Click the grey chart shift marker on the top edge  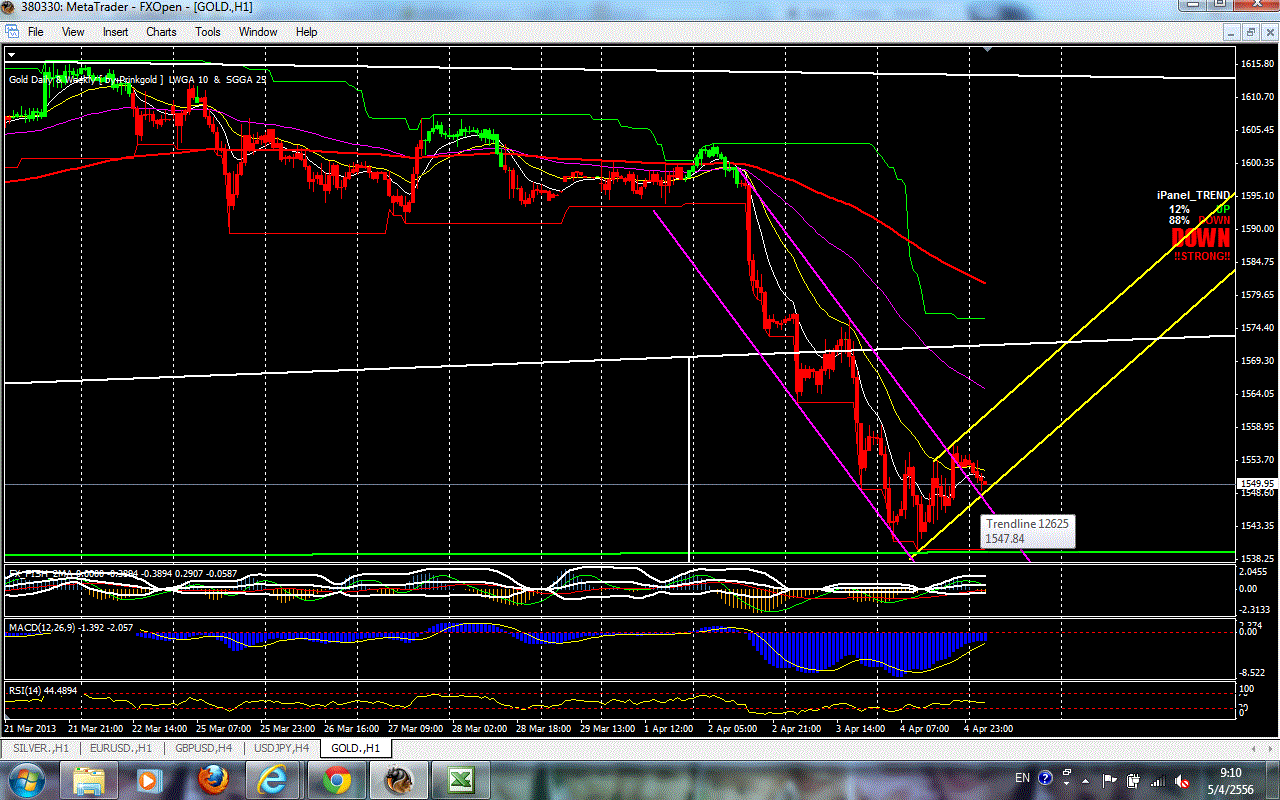(x=988, y=49)
